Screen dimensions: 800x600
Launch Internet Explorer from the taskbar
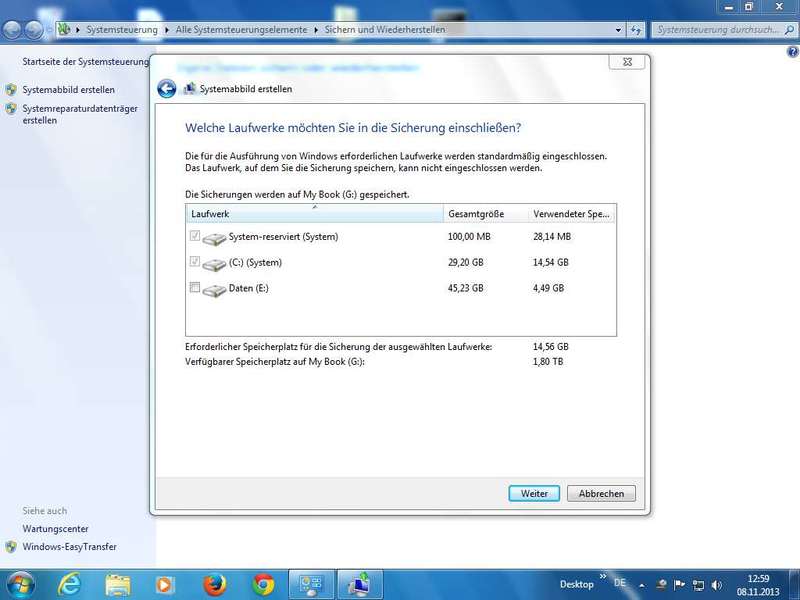point(69,584)
